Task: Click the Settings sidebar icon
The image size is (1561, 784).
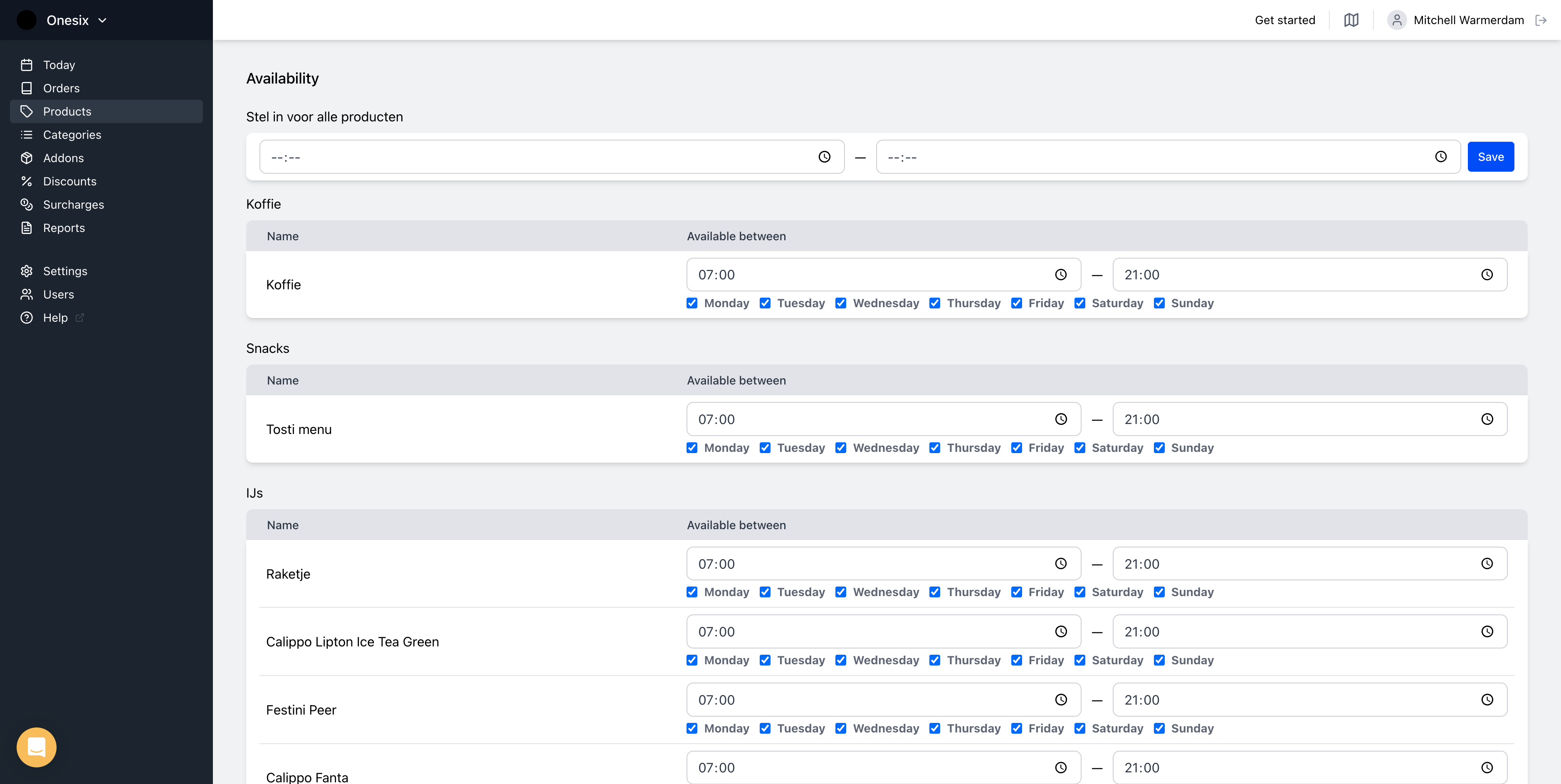Action: (26, 271)
